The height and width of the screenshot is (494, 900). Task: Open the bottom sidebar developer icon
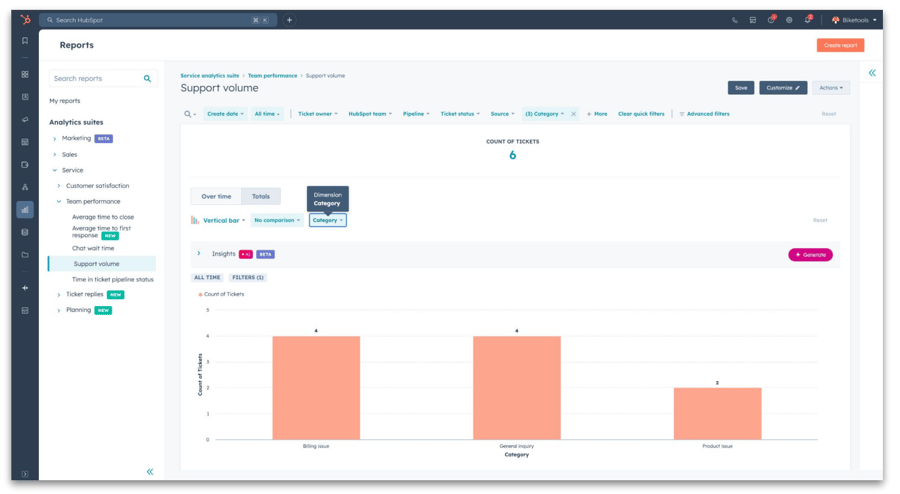coord(25,310)
